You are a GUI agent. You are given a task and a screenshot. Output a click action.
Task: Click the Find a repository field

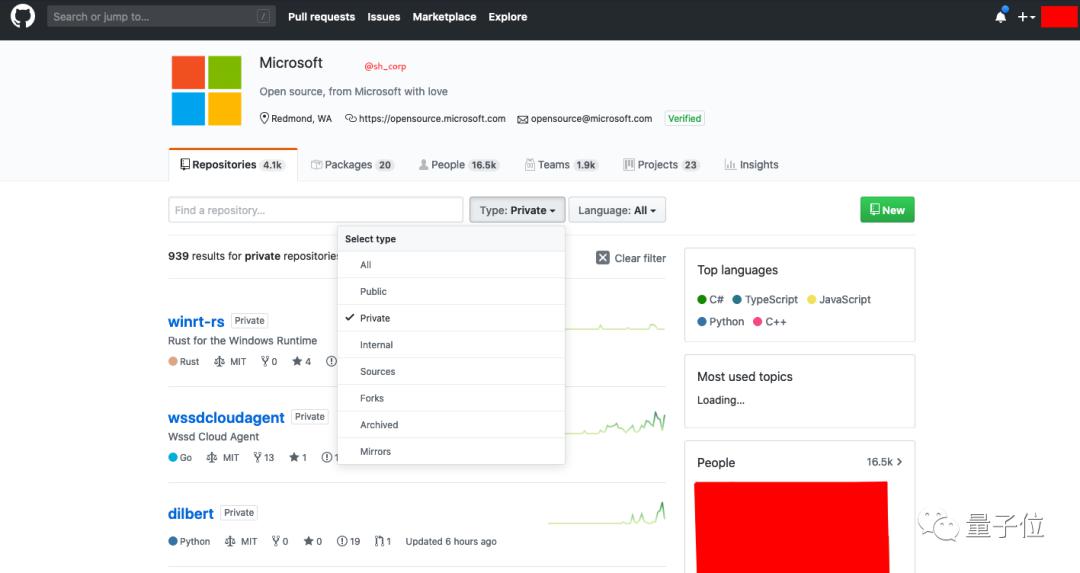coord(315,210)
